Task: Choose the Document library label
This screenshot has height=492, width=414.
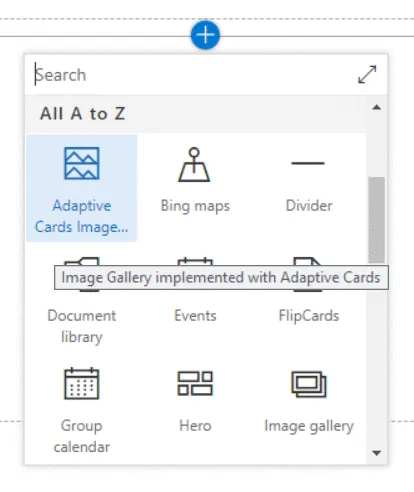Action: pyautogui.click(x=82, y=326)
